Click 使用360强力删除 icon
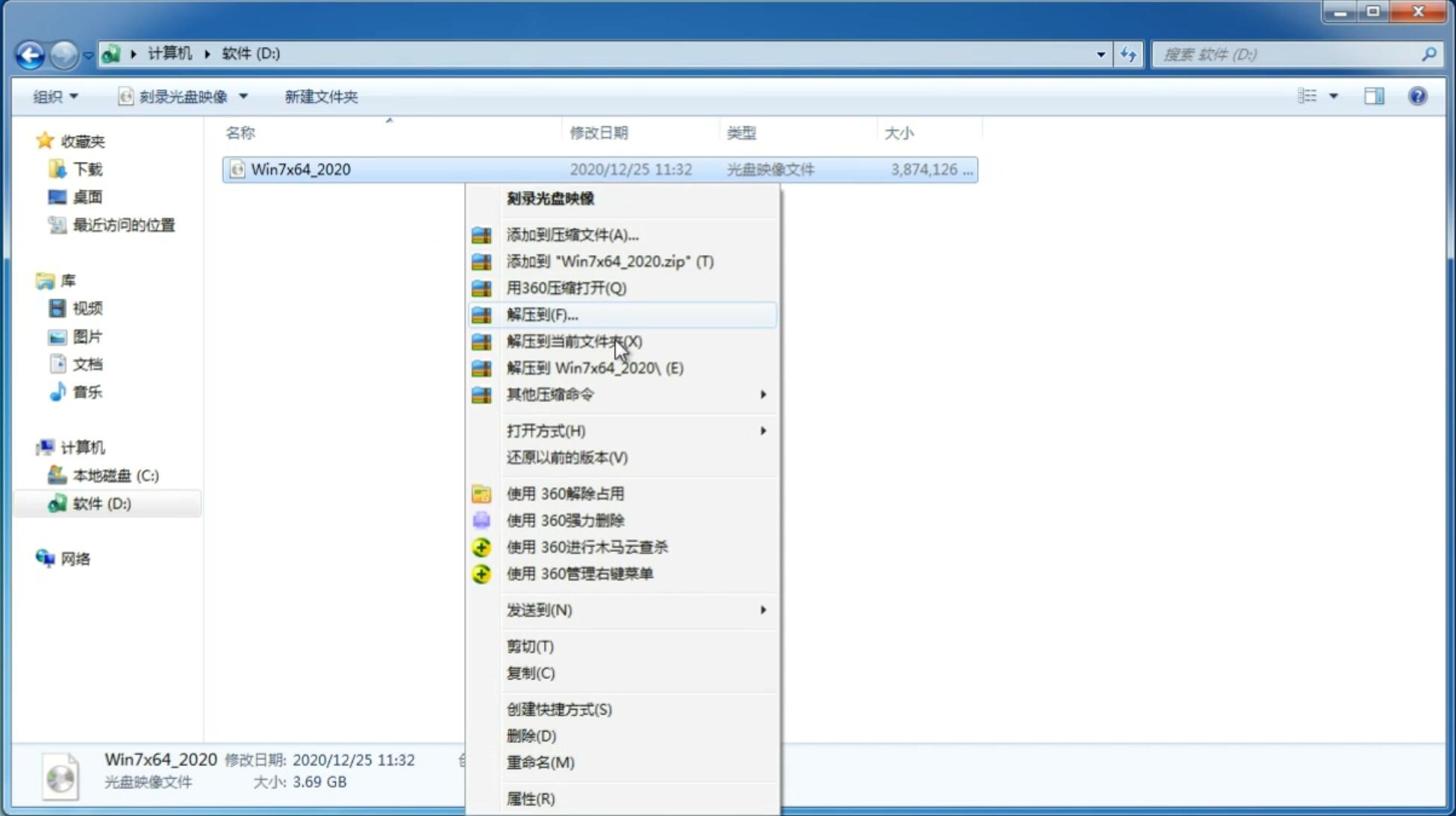This screenshot has width=1456, height=816. click(x=482, y=520)
